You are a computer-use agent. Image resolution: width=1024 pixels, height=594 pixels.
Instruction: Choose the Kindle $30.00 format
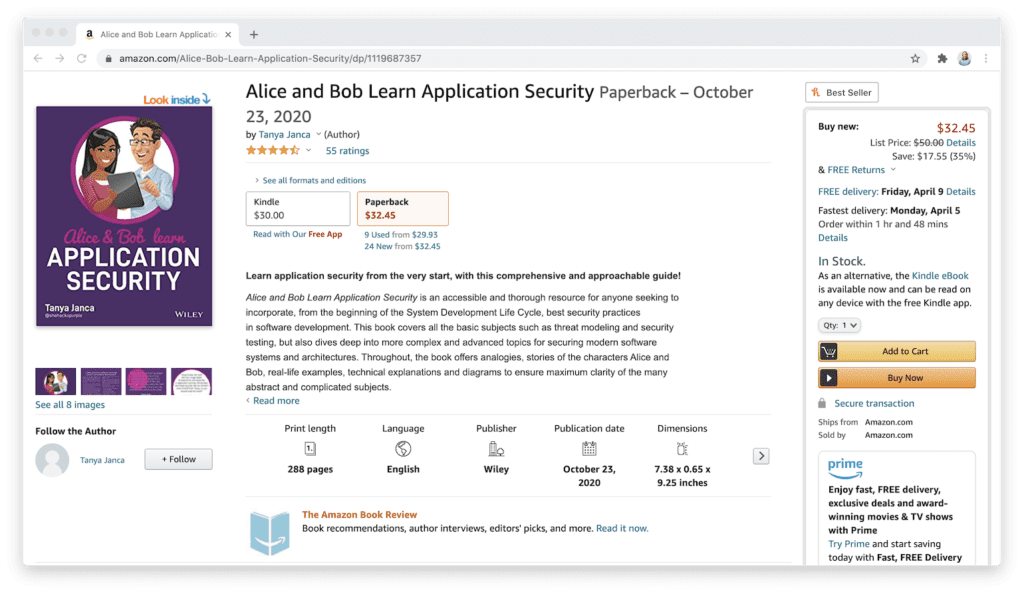pos(298,208)
